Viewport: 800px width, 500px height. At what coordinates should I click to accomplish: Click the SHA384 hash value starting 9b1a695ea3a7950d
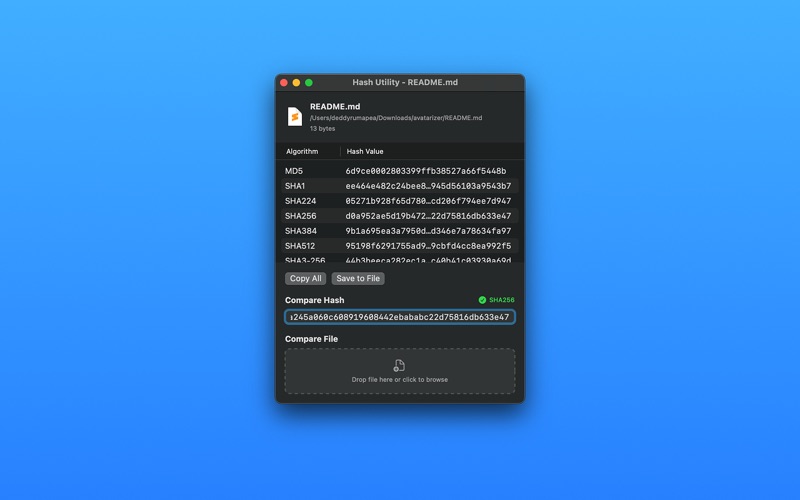(x=428, y=231)
